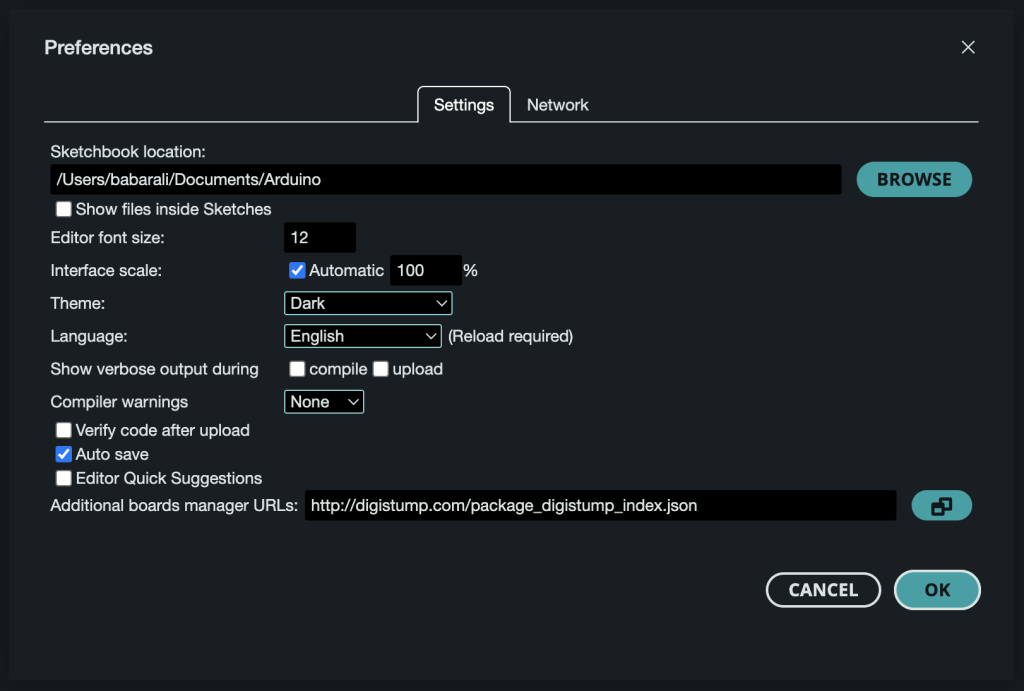
Task: Click the Sketchbook location label
Action: click(x=128, y=152)
